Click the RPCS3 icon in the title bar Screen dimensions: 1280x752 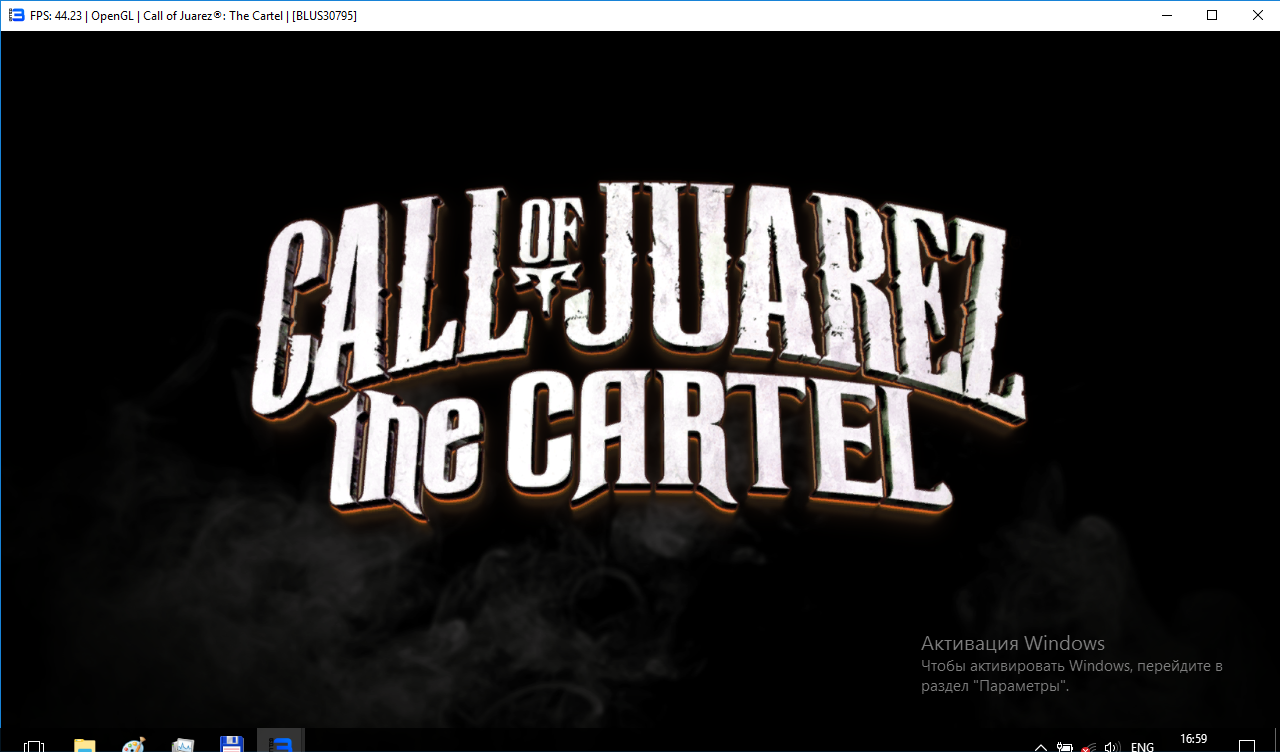[x=16, y=15]
